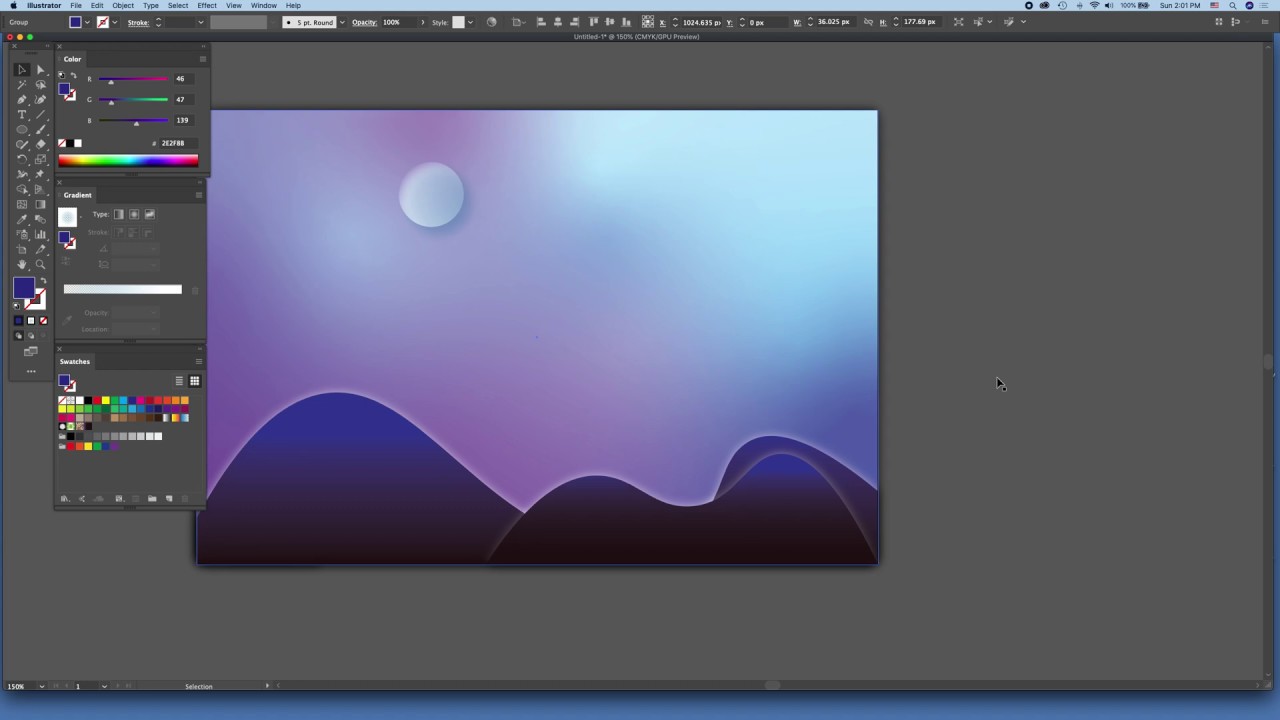
Task: Select the Zoom tool
Action: pos(41,264)
